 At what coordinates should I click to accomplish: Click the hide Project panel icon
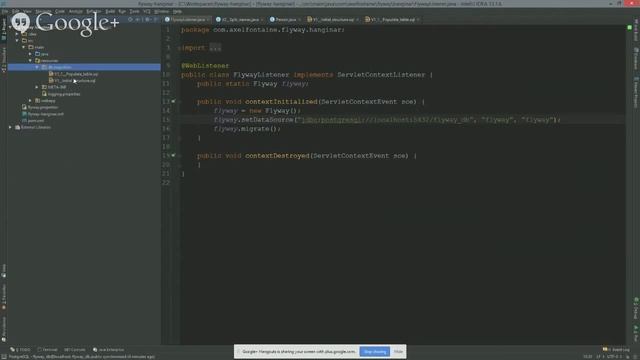click(156, 19)
